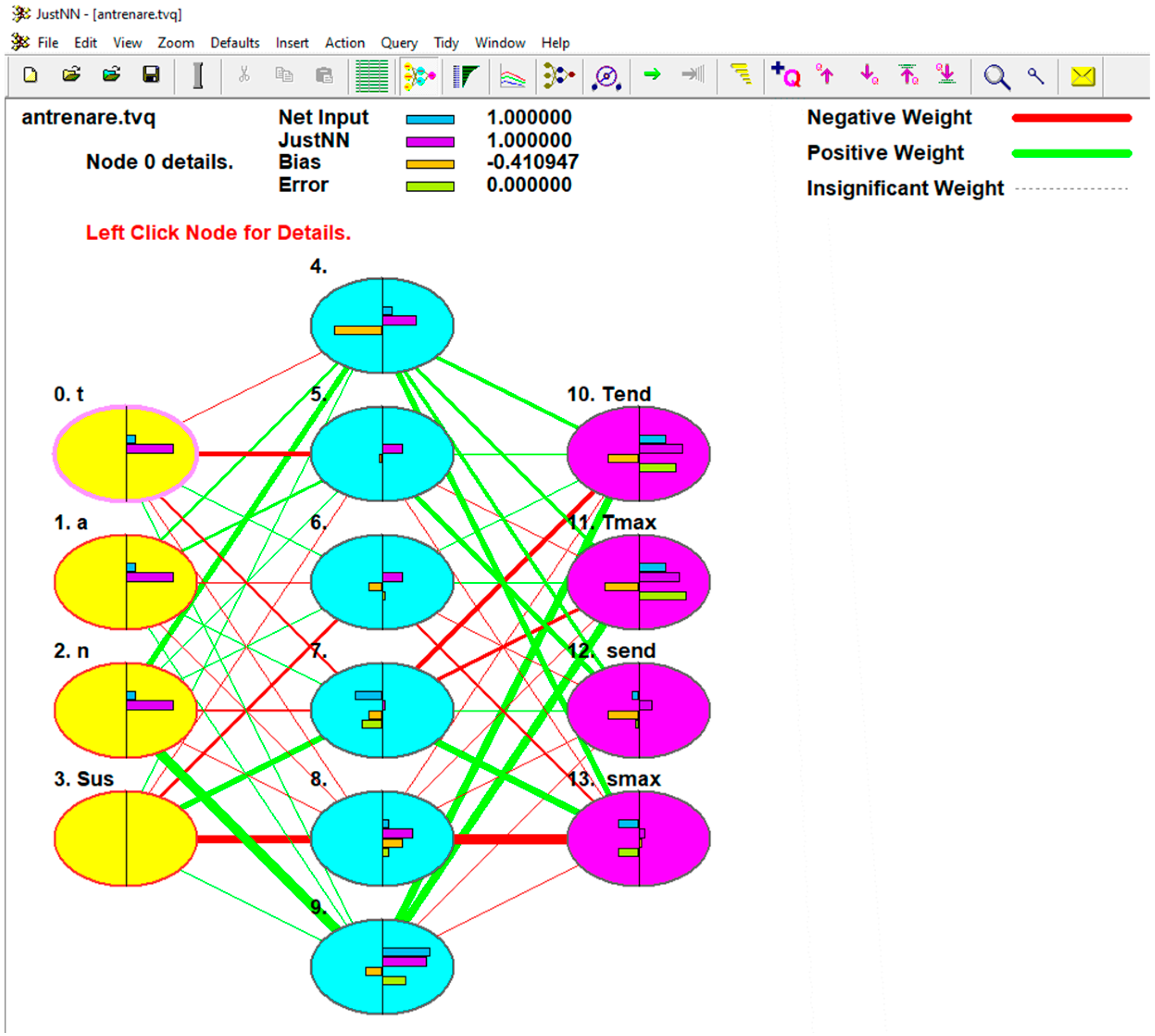The height and width of the screenshot is (1036, 1155).
Task: Click the Add Query plus Q icon
Action: [x=786, y=75]
